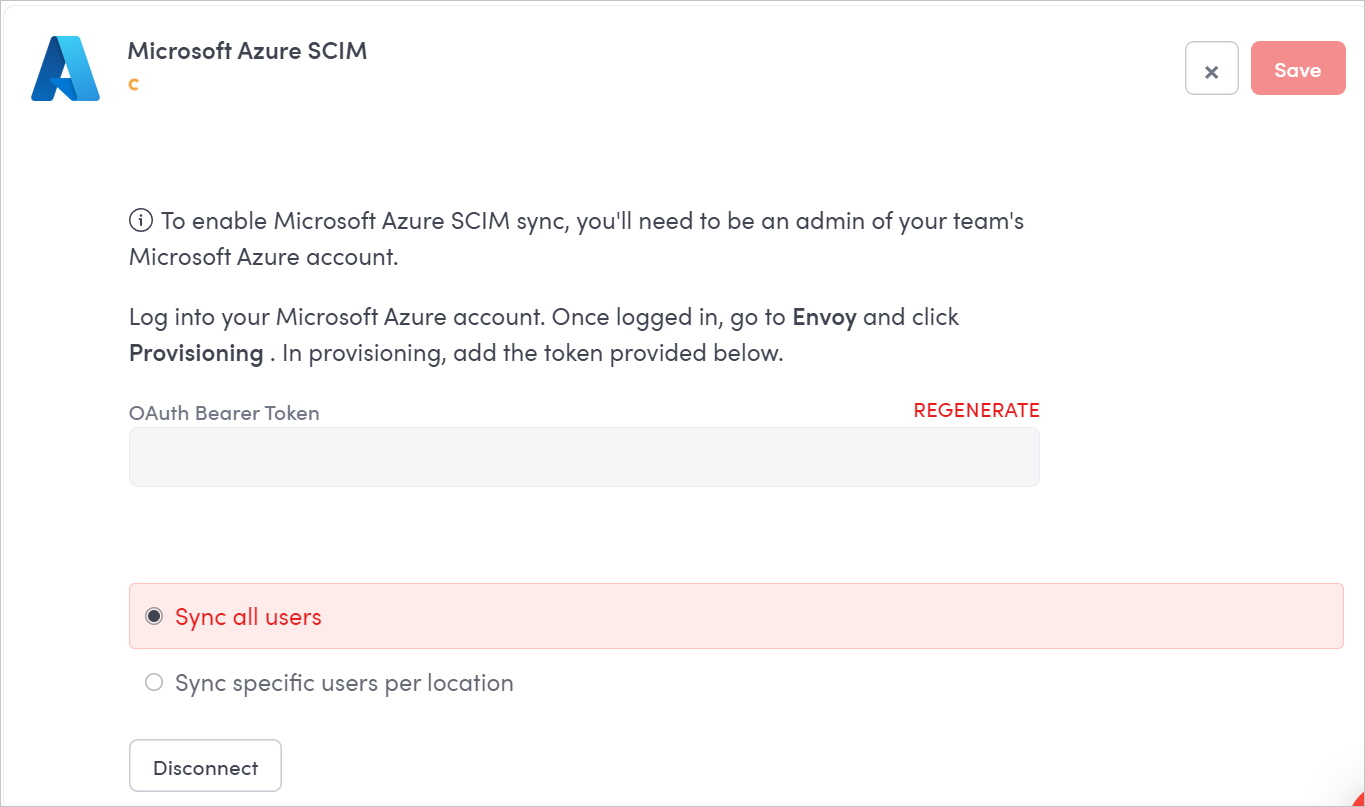Dismiss the dialog with the close control

[x=1211, y=68]
